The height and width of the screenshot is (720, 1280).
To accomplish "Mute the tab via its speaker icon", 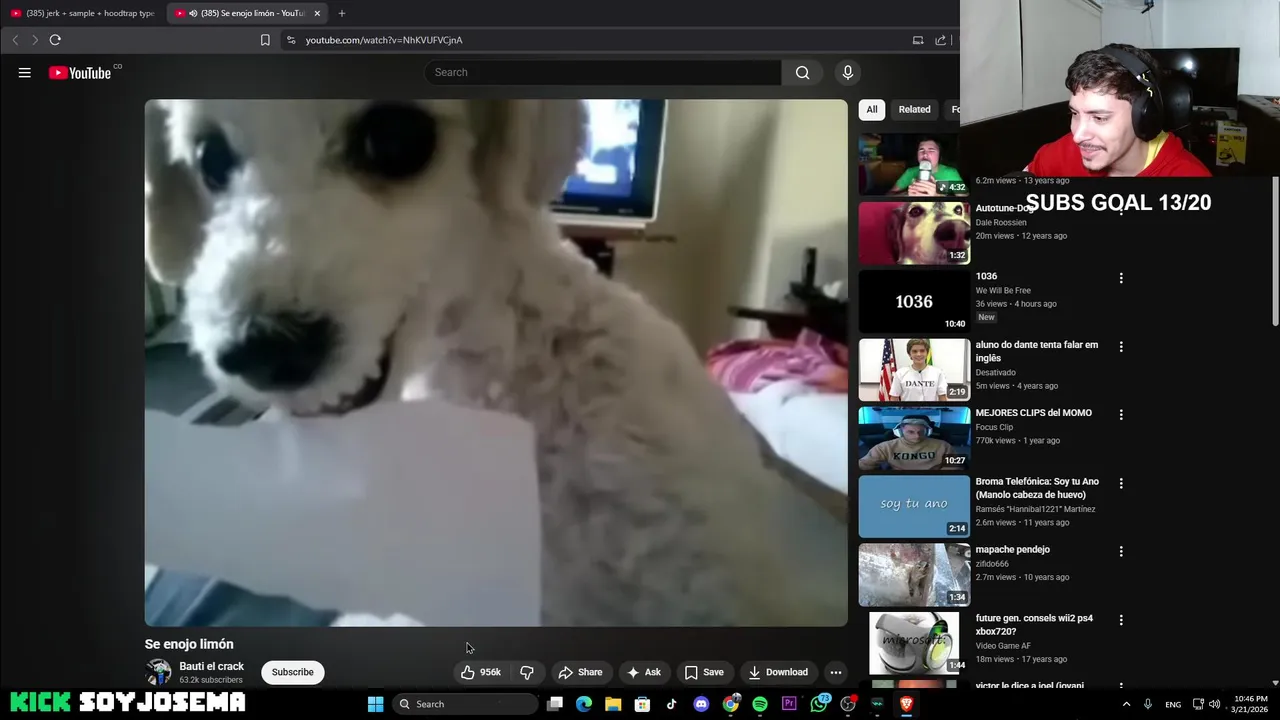I will pos(192,13).
